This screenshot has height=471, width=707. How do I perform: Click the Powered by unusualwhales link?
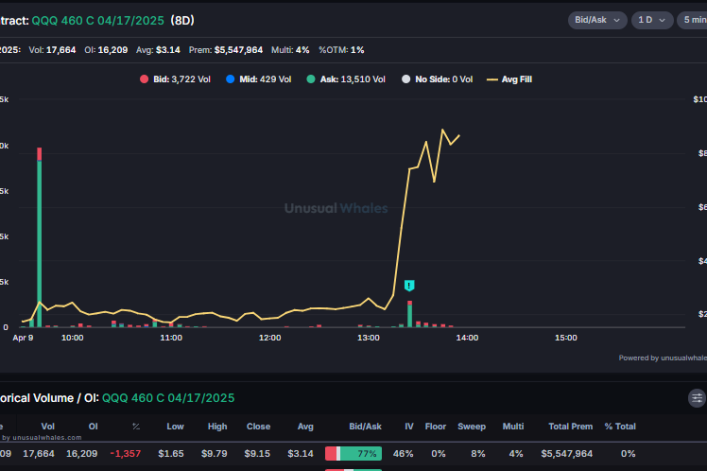point(663,358)
